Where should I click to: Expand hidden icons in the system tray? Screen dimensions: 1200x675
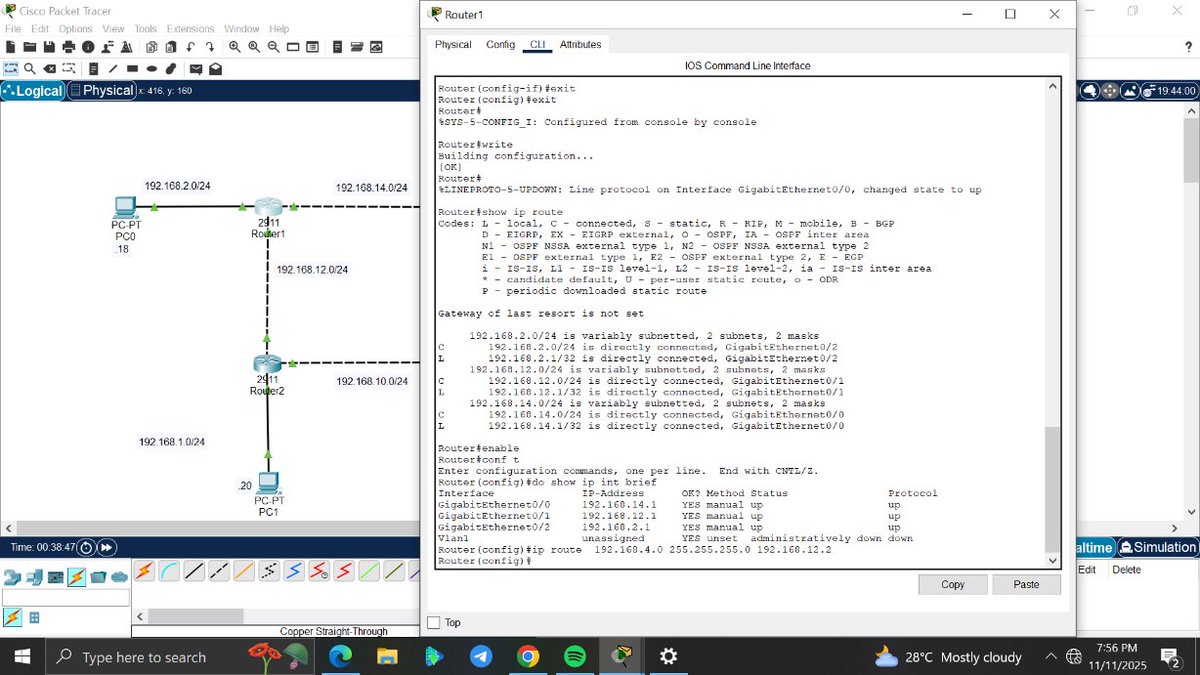coord(1049,657)
